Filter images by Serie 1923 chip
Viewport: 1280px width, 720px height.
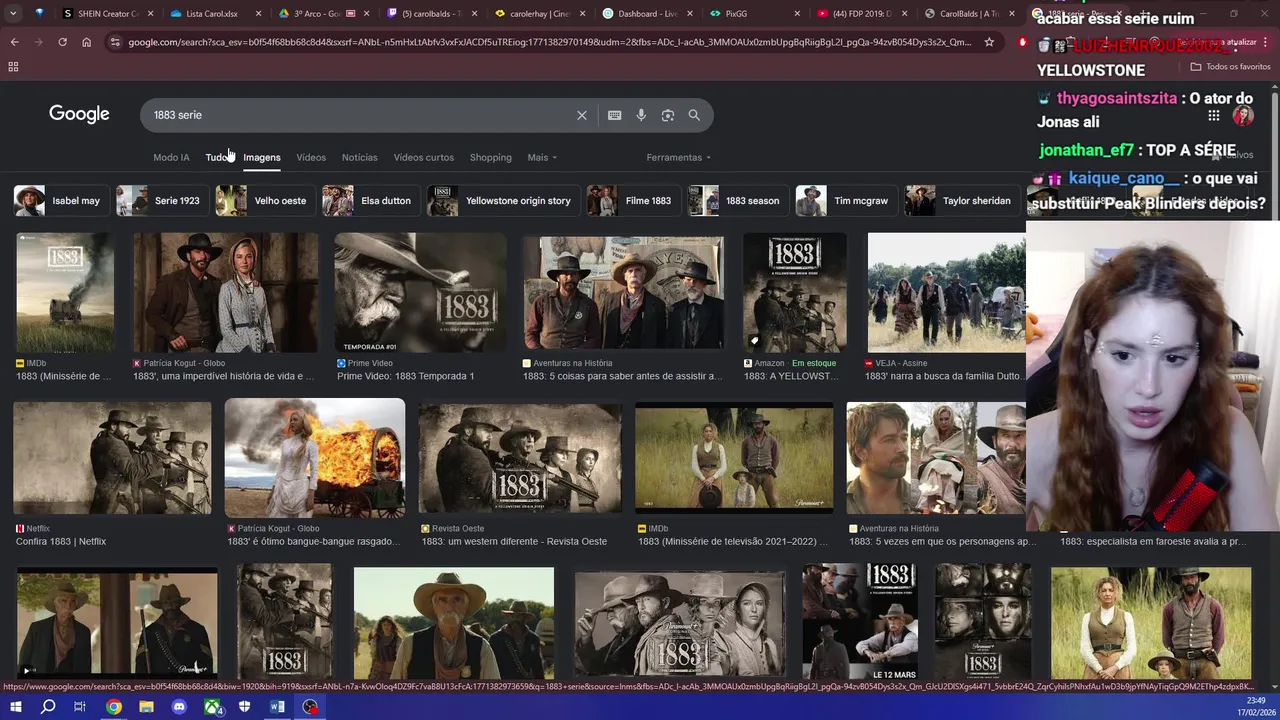[x=160, y=201]
